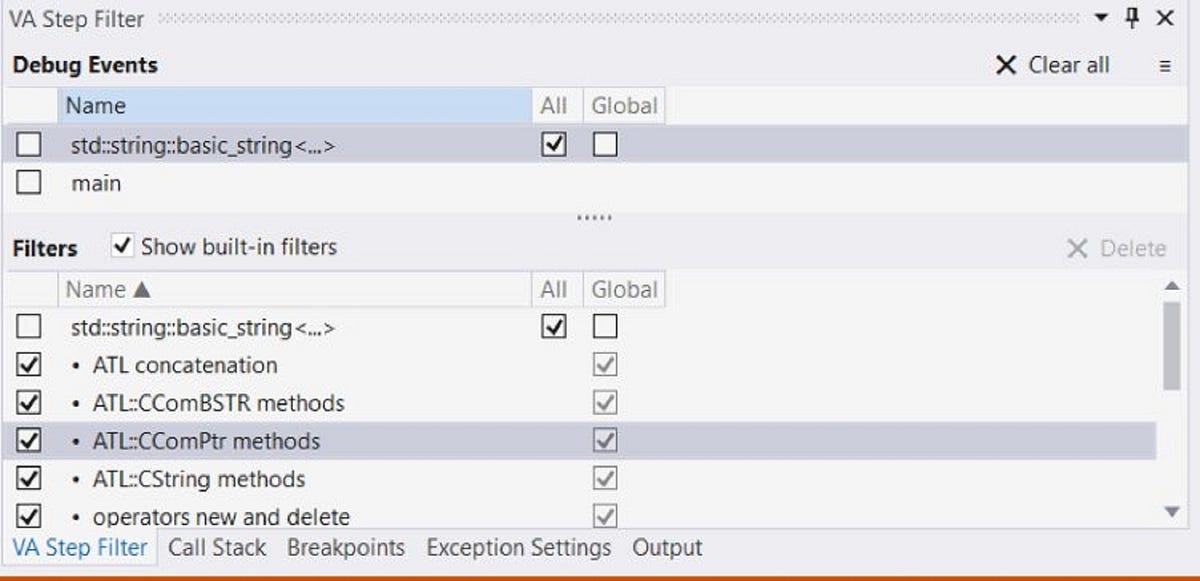Switch to the Call Stack tab
The image size is (1200, 581).
pos(216,548)
